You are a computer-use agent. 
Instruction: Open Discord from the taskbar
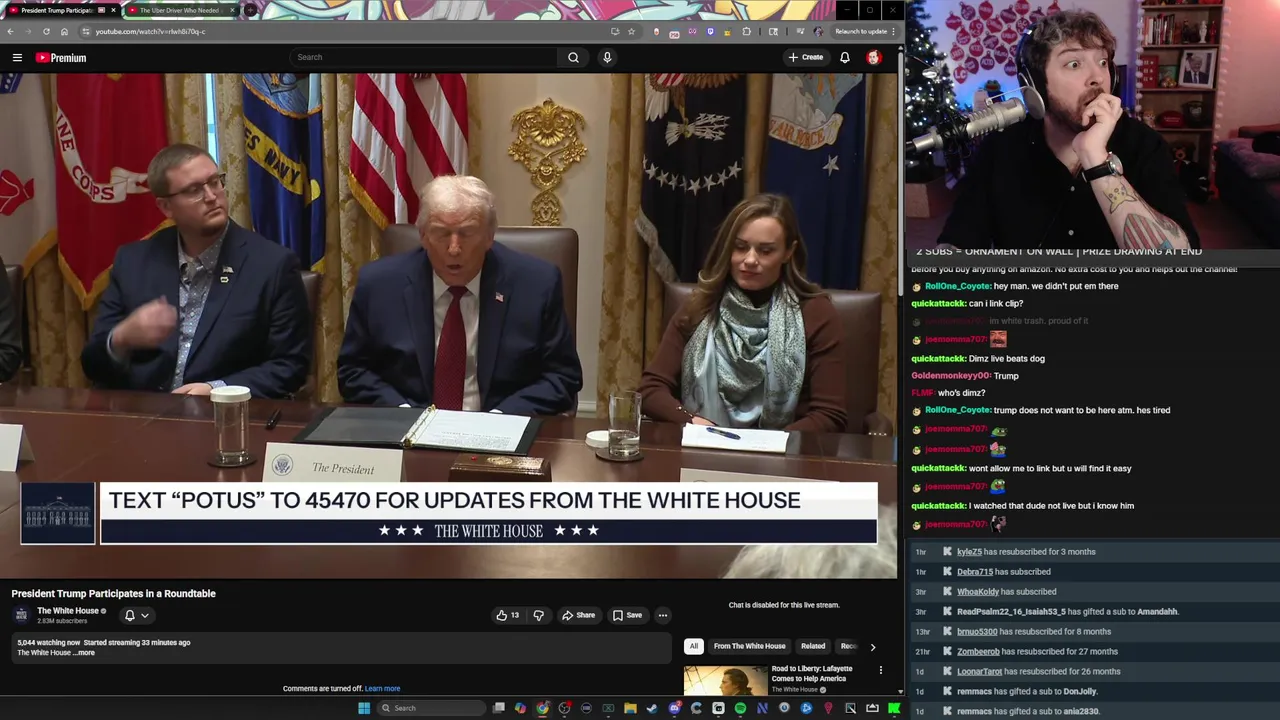pos(675,708)
